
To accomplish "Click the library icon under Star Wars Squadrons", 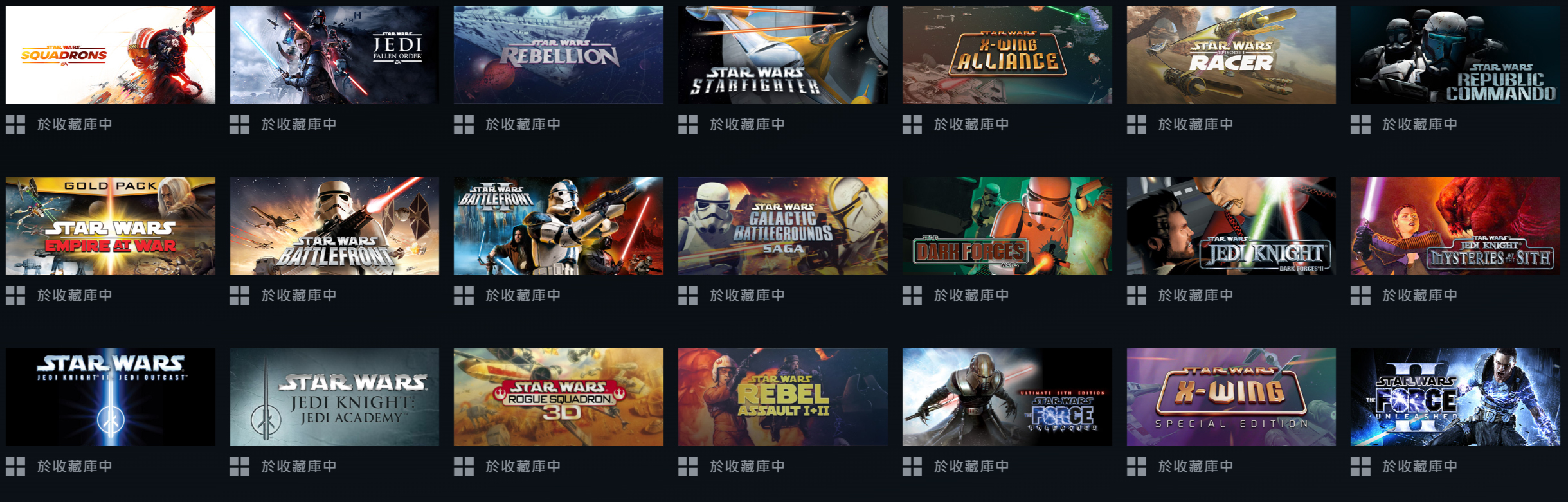I will click(15, 125).
